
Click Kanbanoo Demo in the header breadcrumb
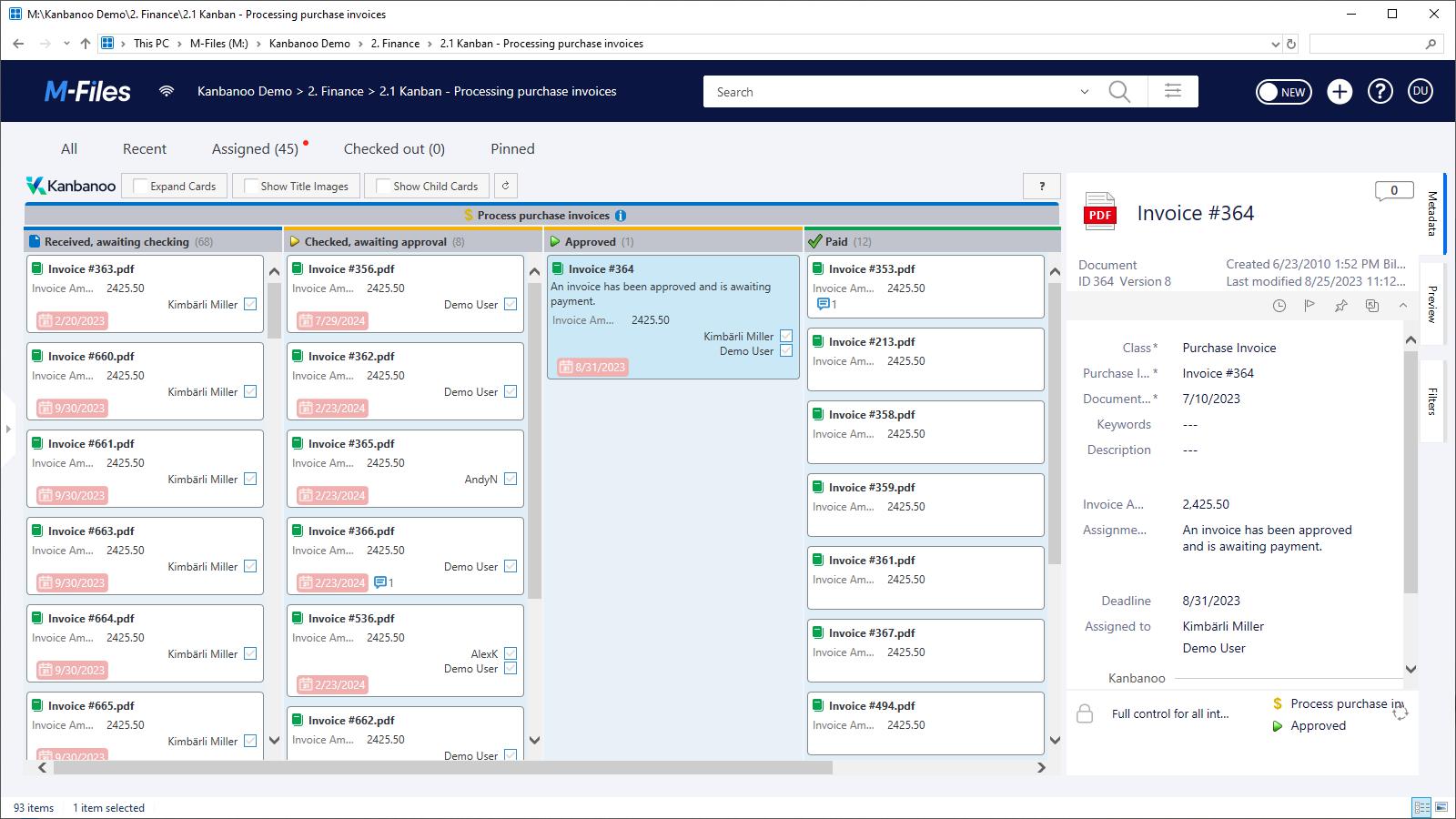coord(245,91)
